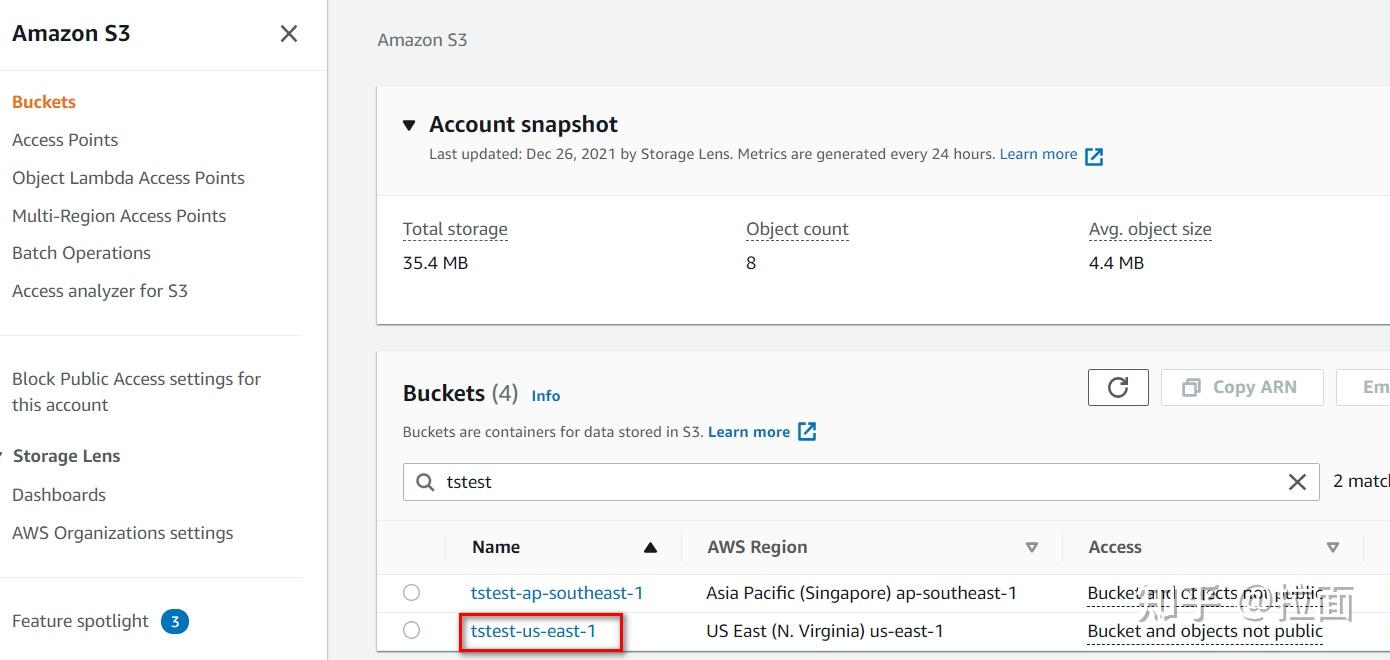Open external link icon beside Buckets Learn more
1390x660 pixels.
(807, 432)
